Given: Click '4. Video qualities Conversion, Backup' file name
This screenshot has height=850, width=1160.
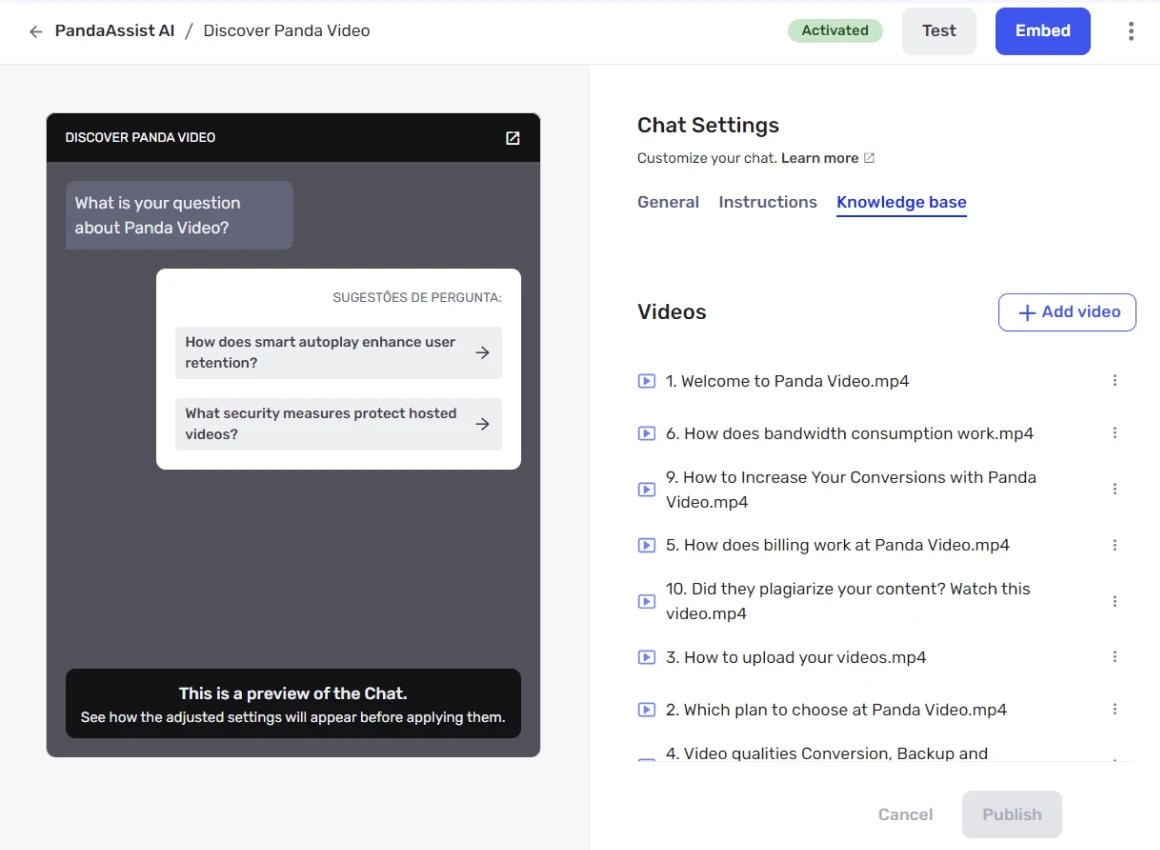Looking at the screenshot, I should click(x=826, y=753).
